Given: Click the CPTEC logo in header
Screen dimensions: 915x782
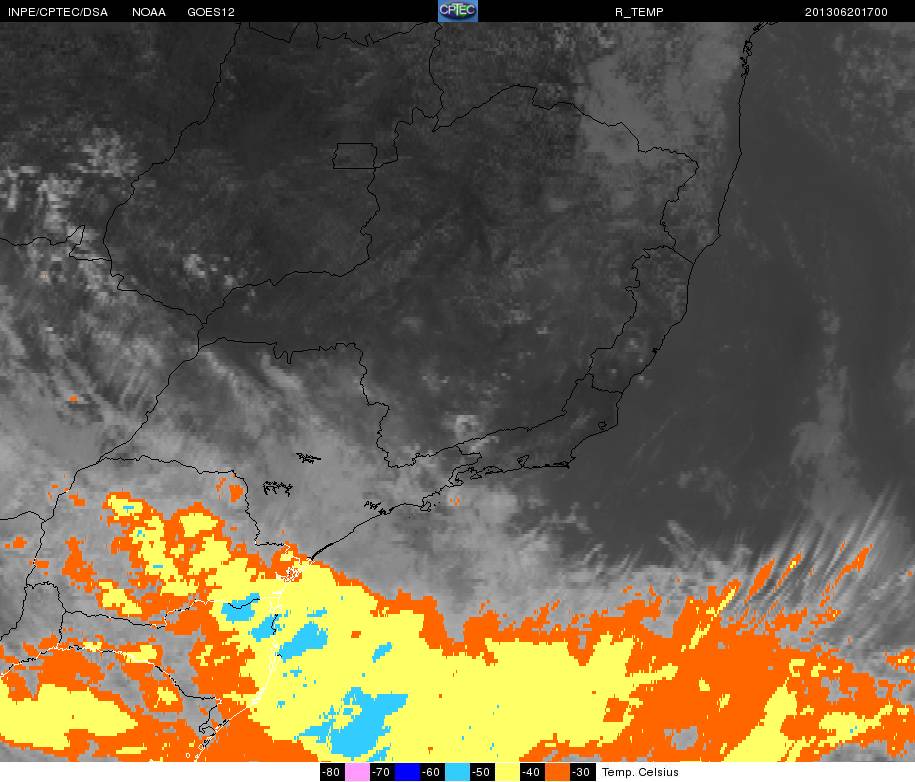Looking at the screenshot, I should point(458,11).
